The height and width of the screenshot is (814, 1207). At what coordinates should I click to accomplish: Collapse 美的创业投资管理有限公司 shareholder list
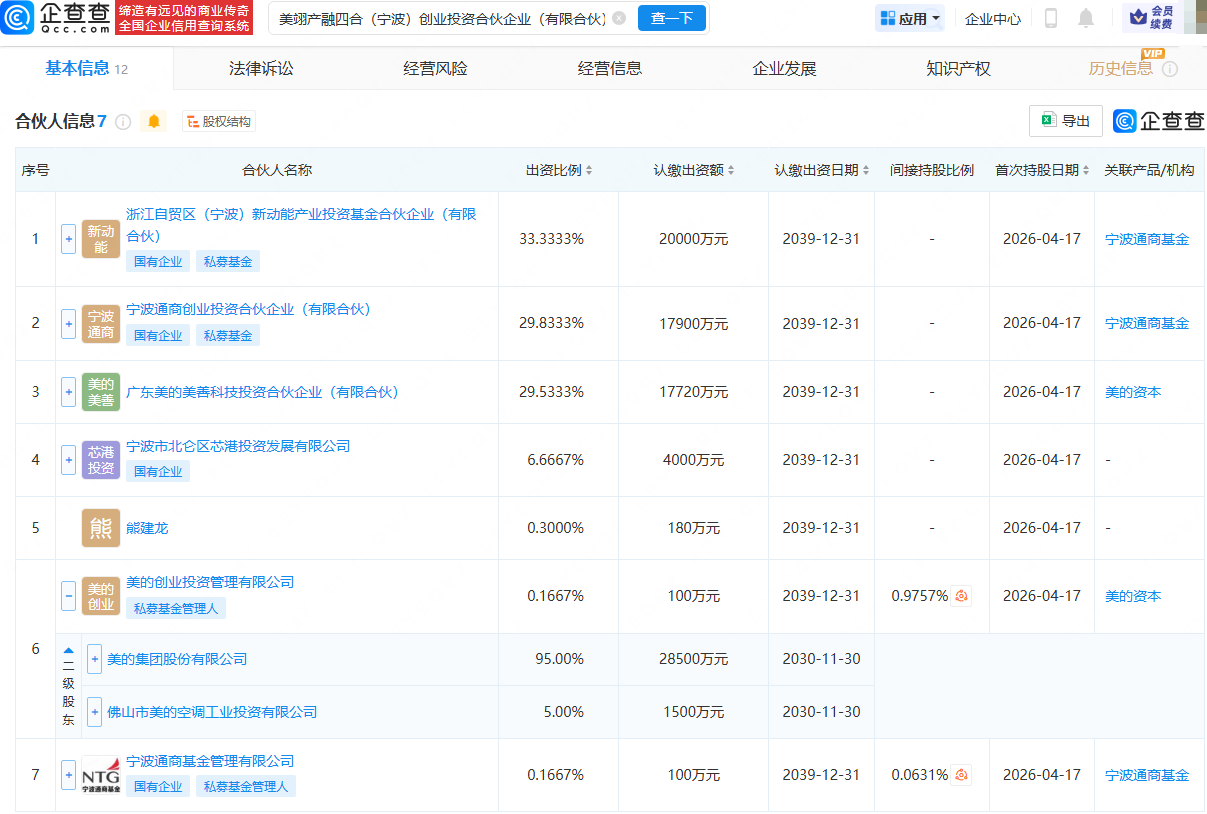click(68, 596)
